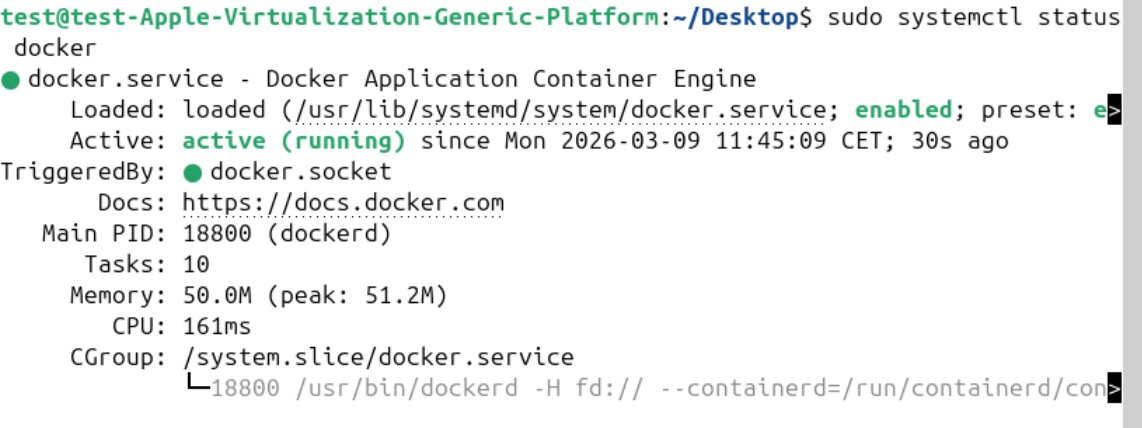Click the Main PID value 18800 (dockerd)
Screen dimensions: 1142x428
[x=287, y=235]
